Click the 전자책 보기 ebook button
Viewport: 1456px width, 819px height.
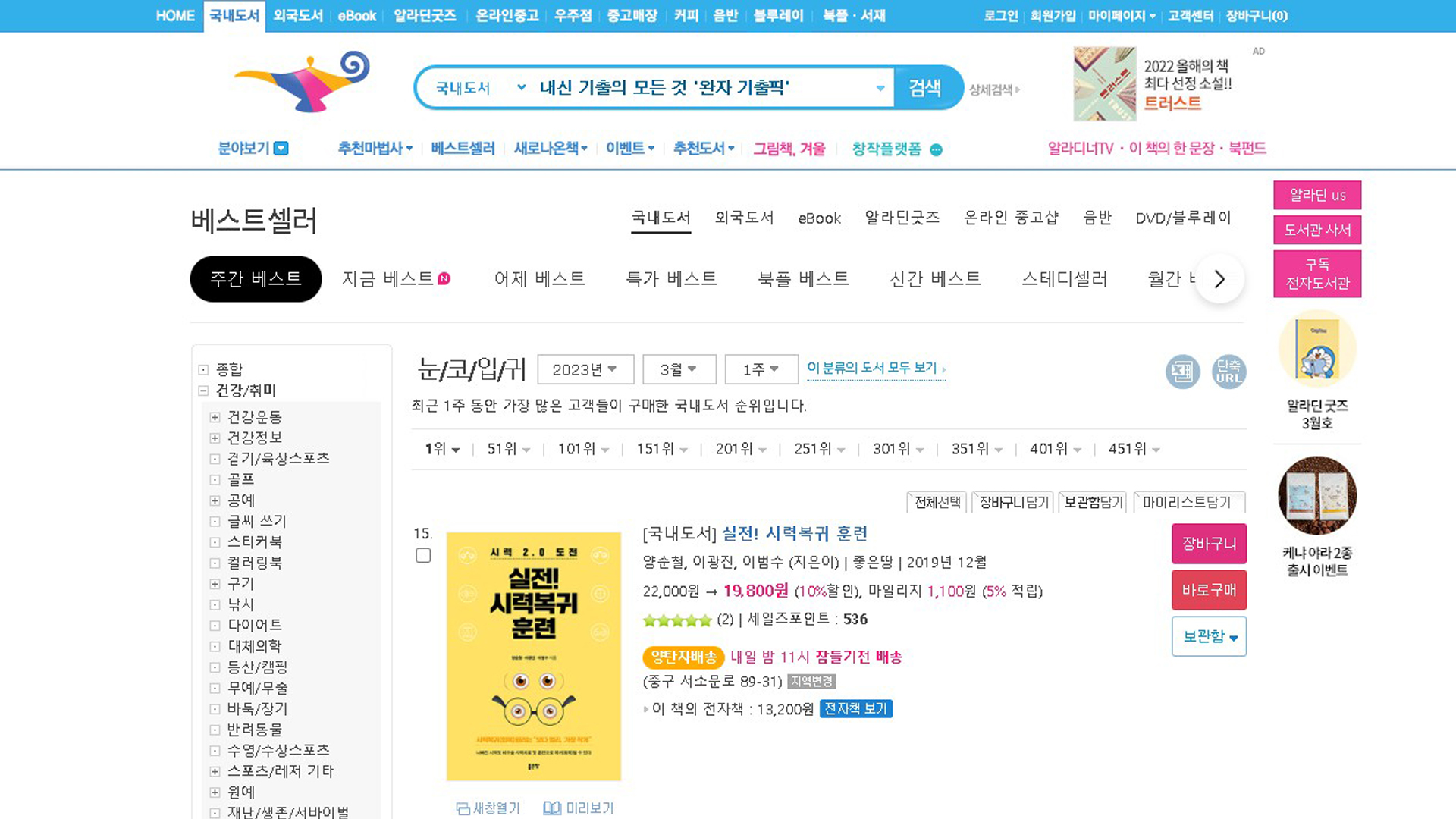(855, 709)
